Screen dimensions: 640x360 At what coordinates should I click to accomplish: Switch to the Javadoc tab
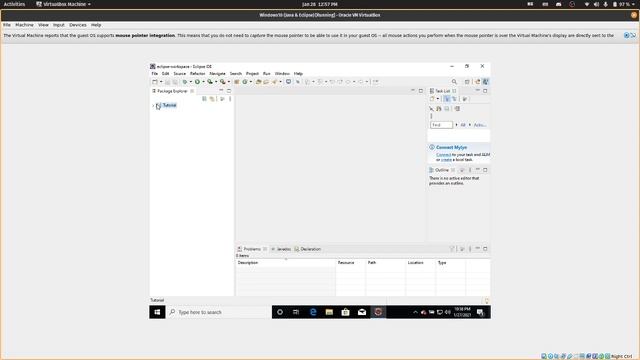tap(281, 249)
